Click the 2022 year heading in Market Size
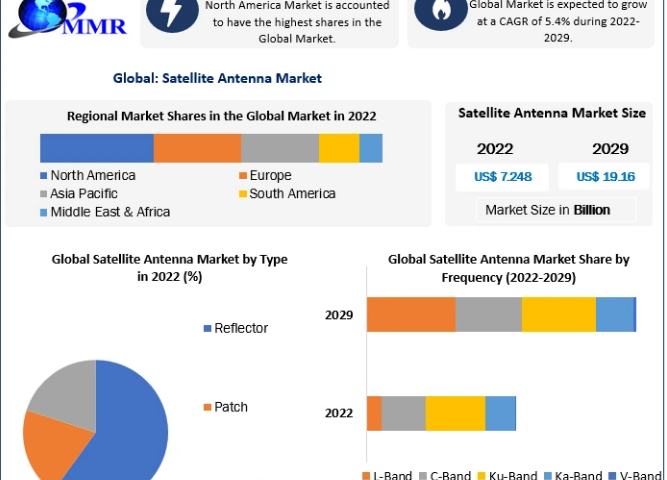Viewport: 667px width, 480px height. click(x=495, y=149)
